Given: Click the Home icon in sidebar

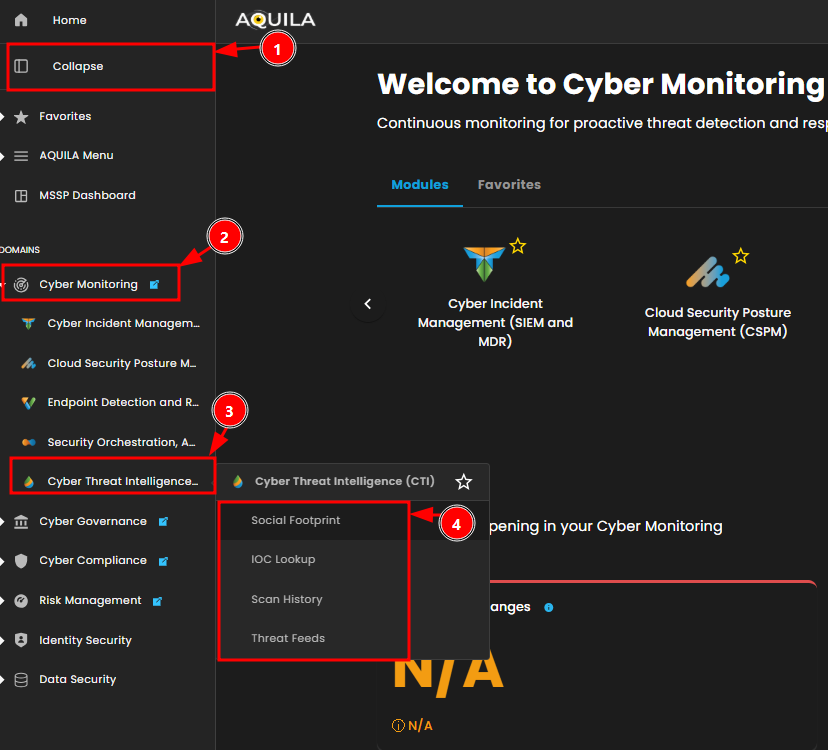Looking at the screenshot, I should coord(21,20).
